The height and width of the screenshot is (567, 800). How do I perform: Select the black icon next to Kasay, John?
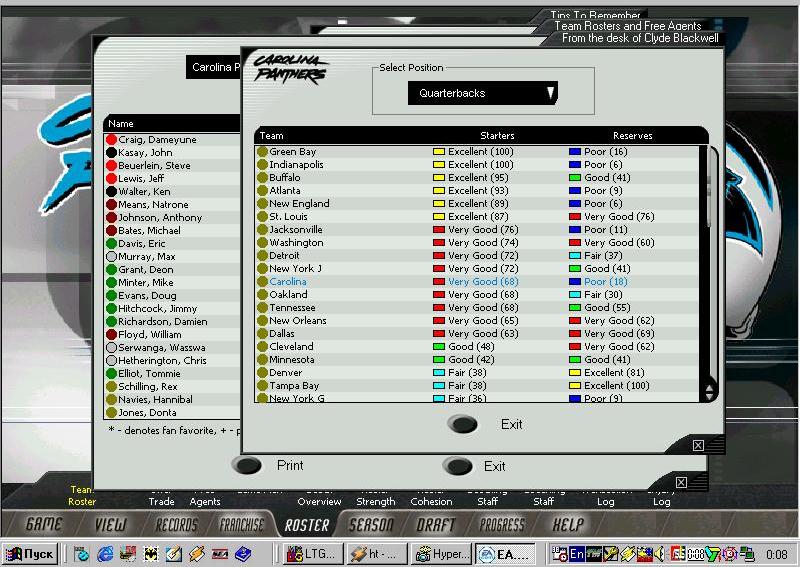tap(112, 153)
